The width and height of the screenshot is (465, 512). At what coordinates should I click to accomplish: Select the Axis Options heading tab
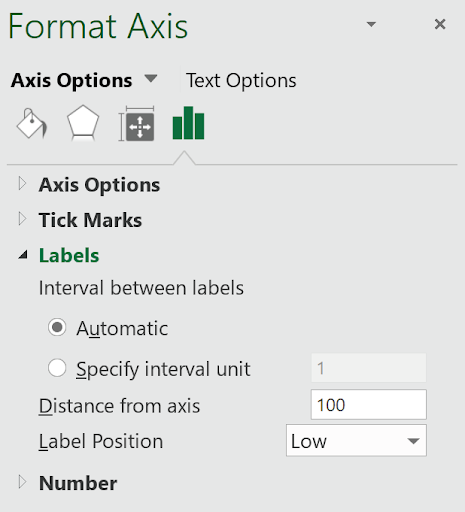pos(71,81)
